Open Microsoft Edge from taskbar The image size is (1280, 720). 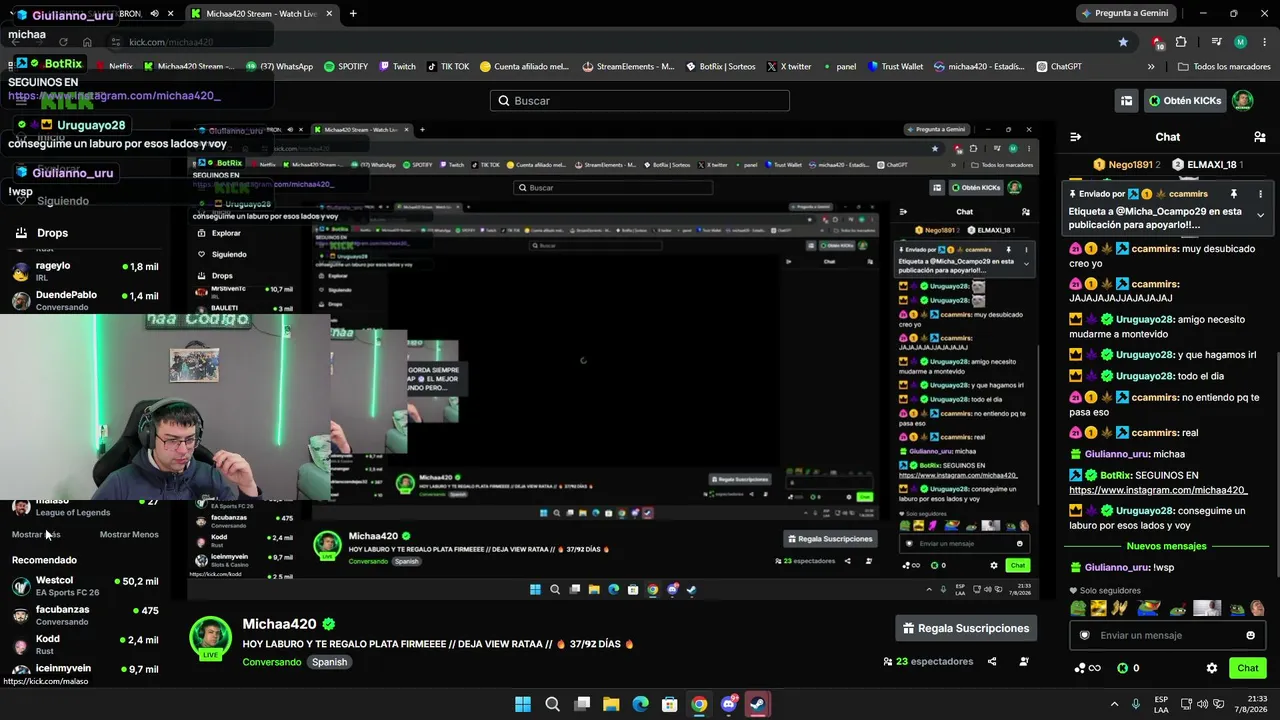pos(640,704)
